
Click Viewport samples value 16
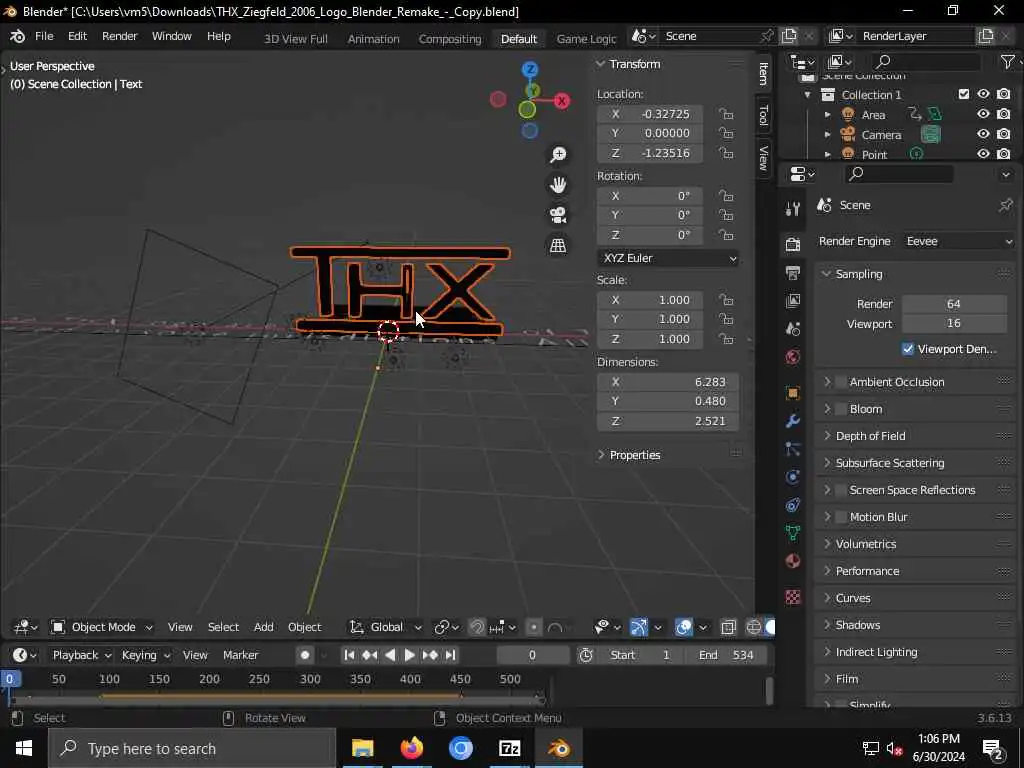954,323
